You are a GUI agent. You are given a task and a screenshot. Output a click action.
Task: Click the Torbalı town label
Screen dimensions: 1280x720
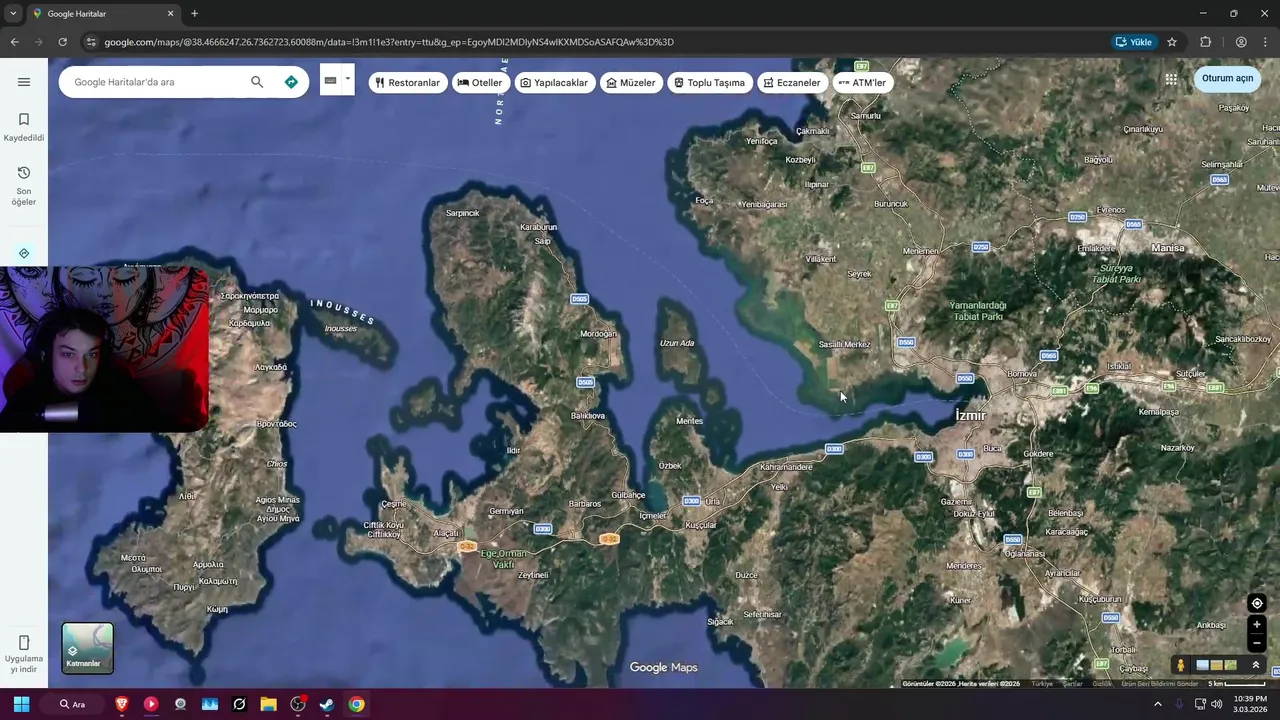point(1123,650)
